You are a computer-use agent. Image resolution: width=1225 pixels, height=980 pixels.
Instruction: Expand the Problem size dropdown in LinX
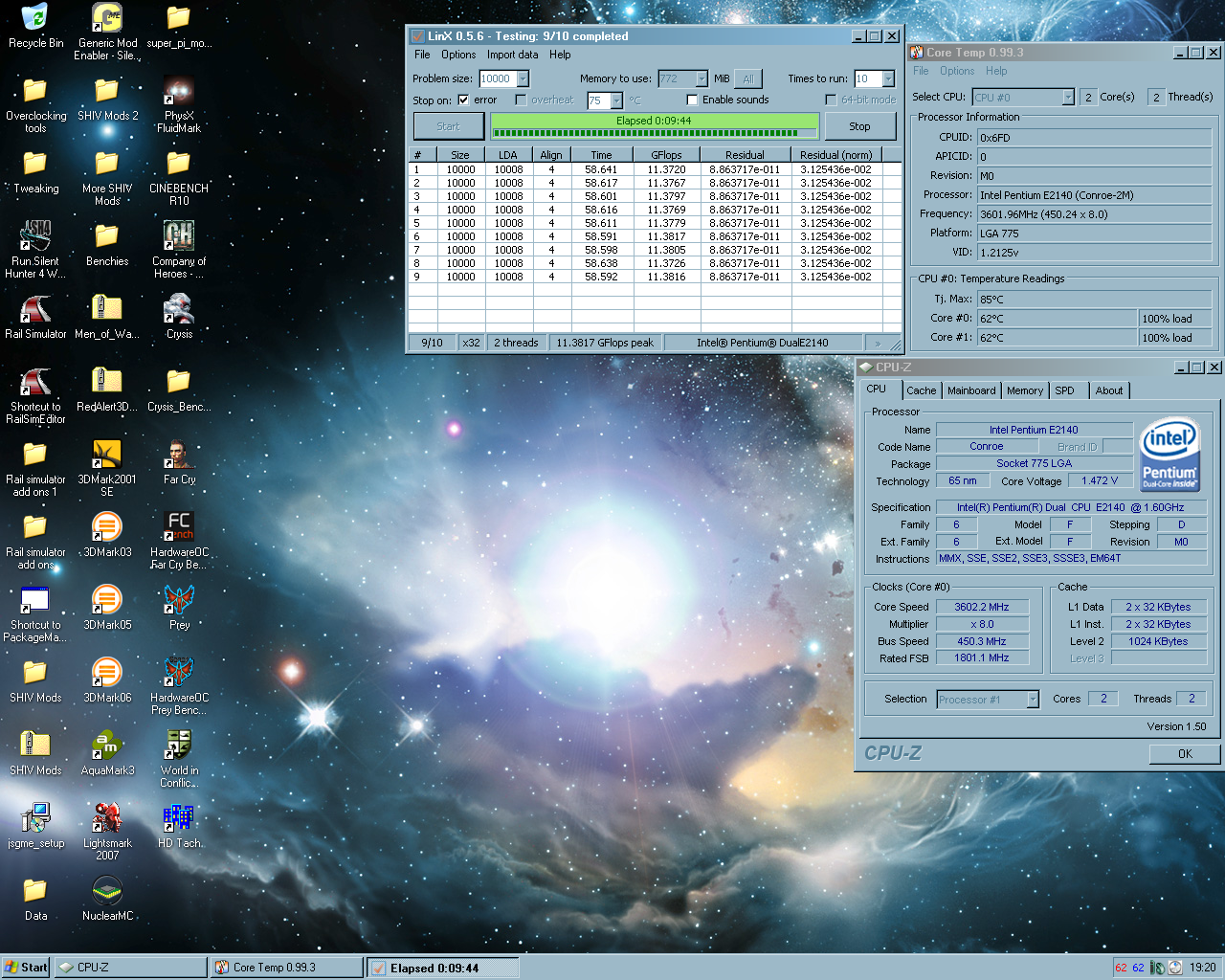pos(523,78)
